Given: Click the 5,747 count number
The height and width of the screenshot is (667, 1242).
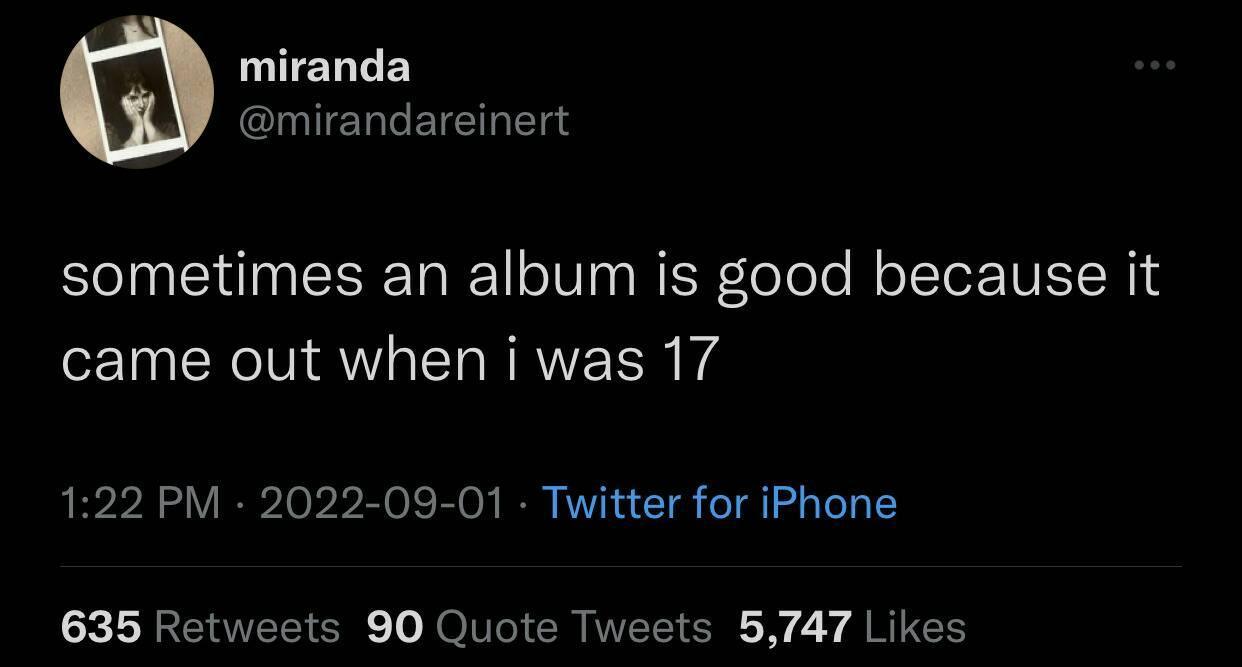Looking at the screenshot, I should (x=795, y=627).
